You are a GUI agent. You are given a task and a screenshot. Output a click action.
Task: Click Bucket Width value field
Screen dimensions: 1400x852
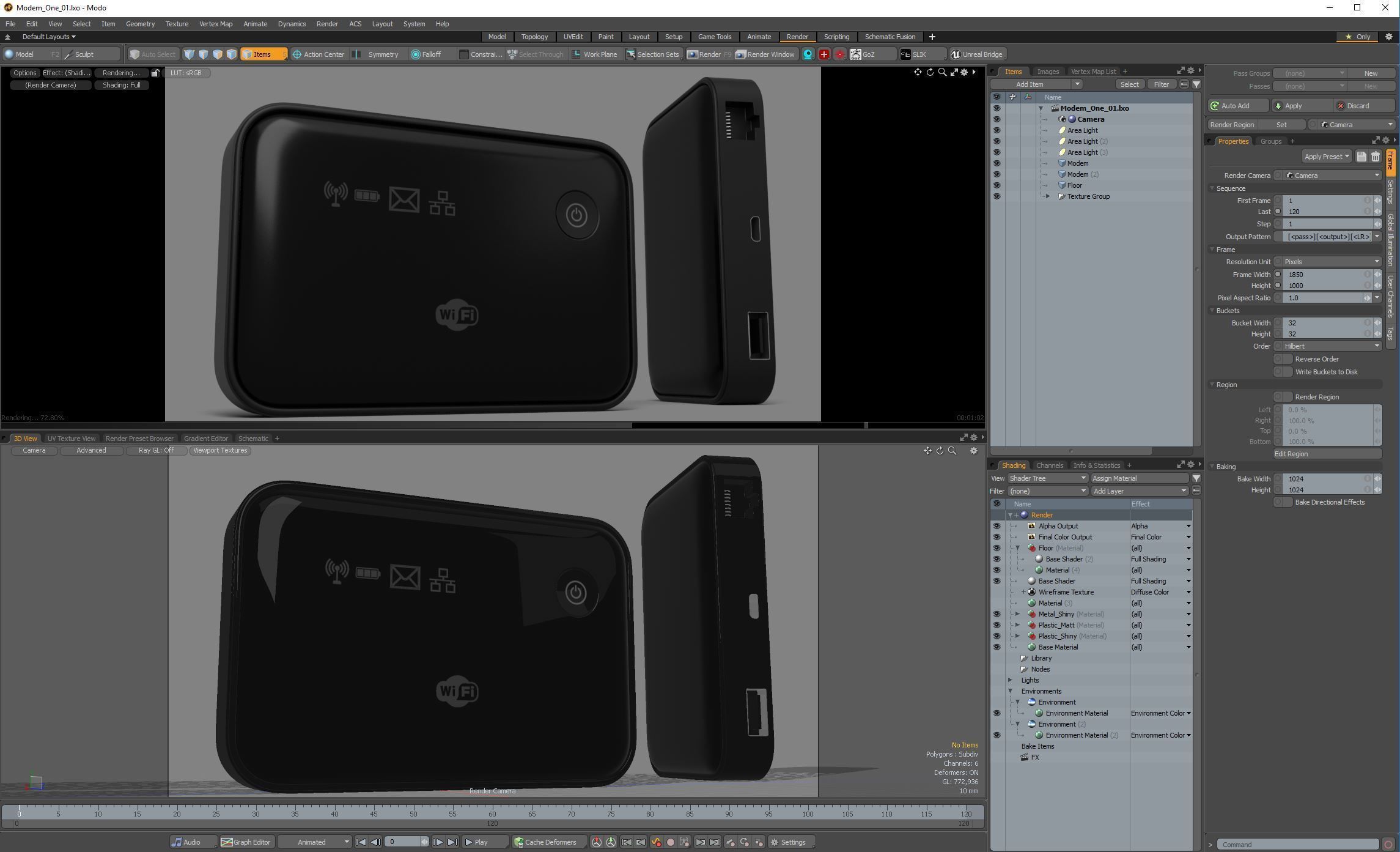click(1325, 323)
